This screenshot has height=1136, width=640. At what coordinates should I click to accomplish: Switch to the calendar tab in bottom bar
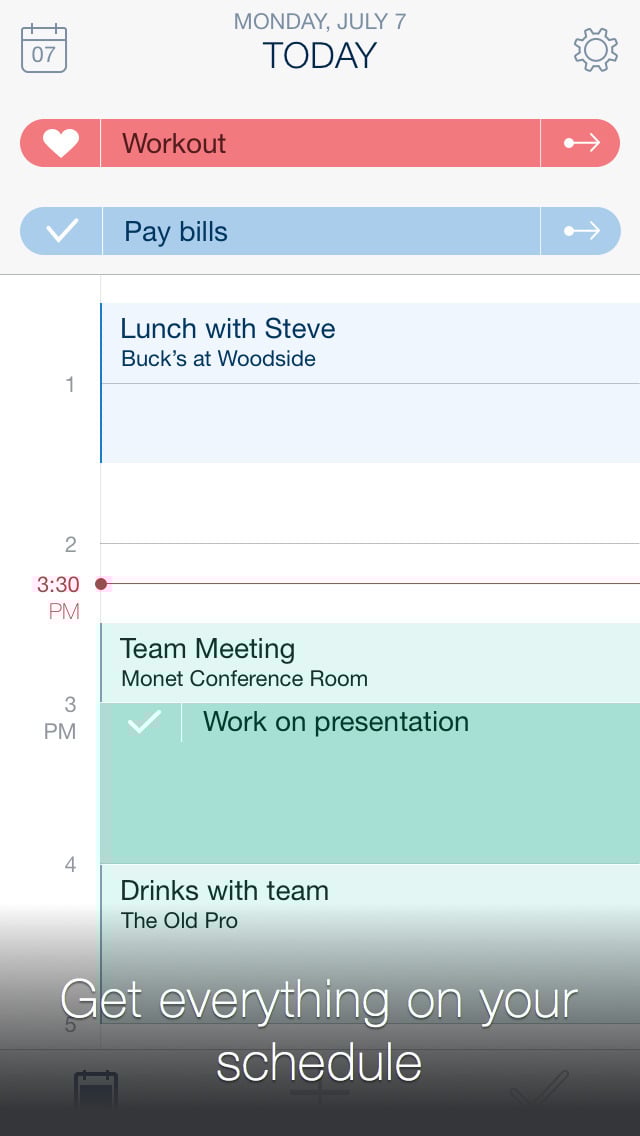tap(96, 1092)
